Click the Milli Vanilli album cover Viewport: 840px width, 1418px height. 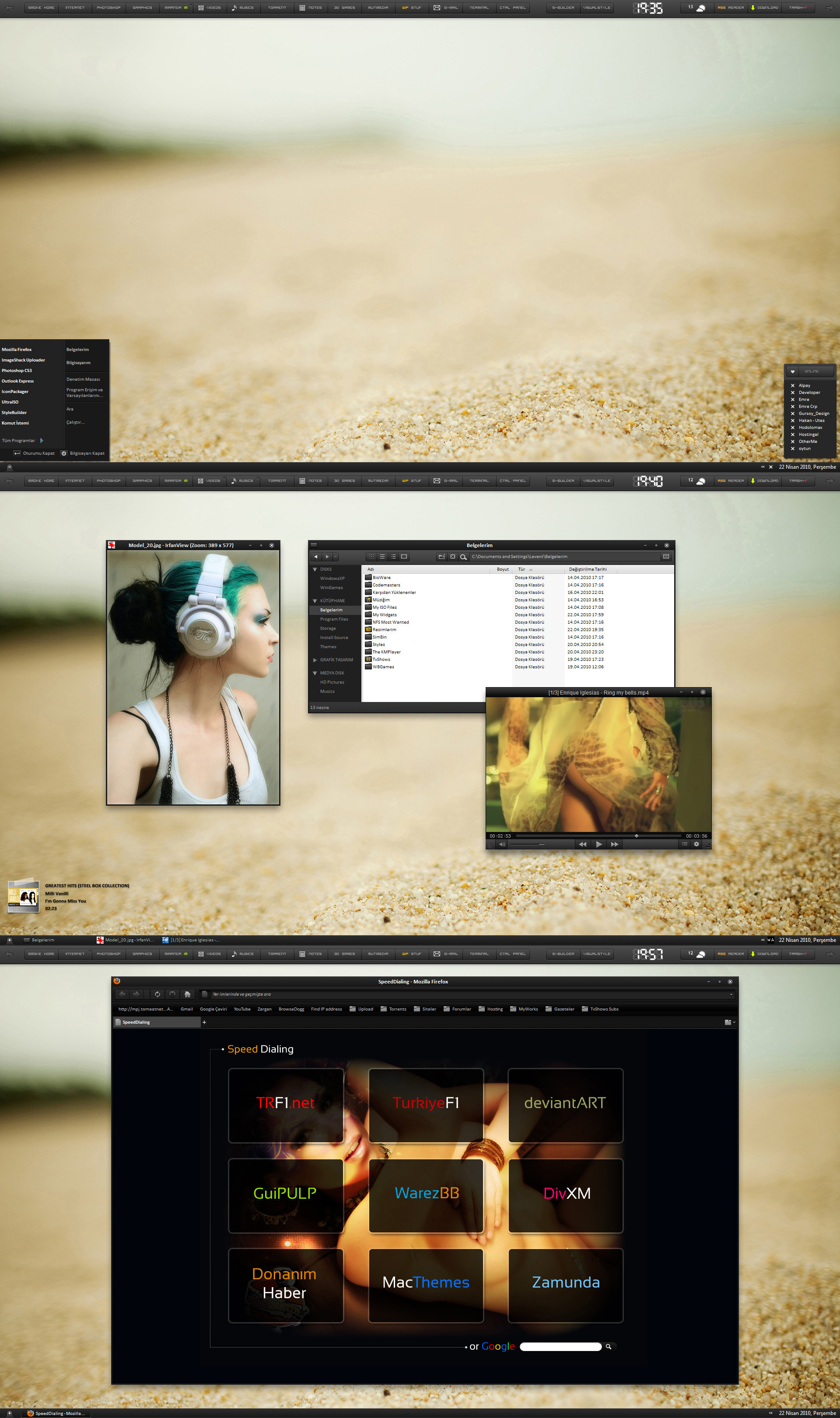click(x=23, y=897)
